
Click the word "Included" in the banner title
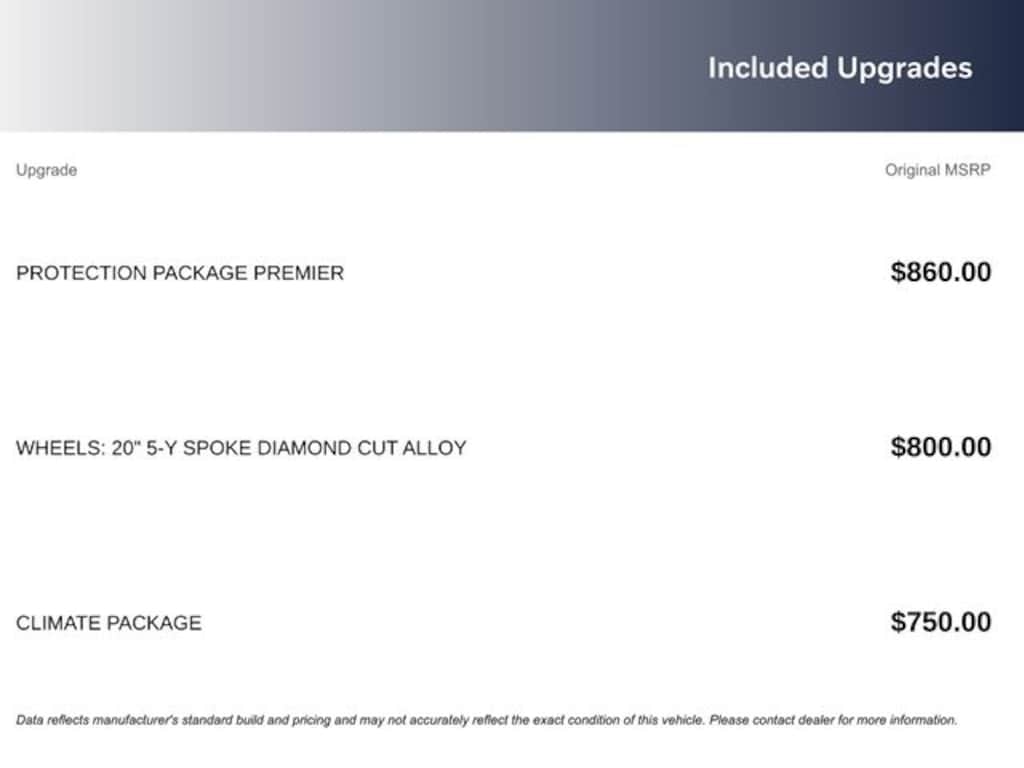tap(768, 68)
